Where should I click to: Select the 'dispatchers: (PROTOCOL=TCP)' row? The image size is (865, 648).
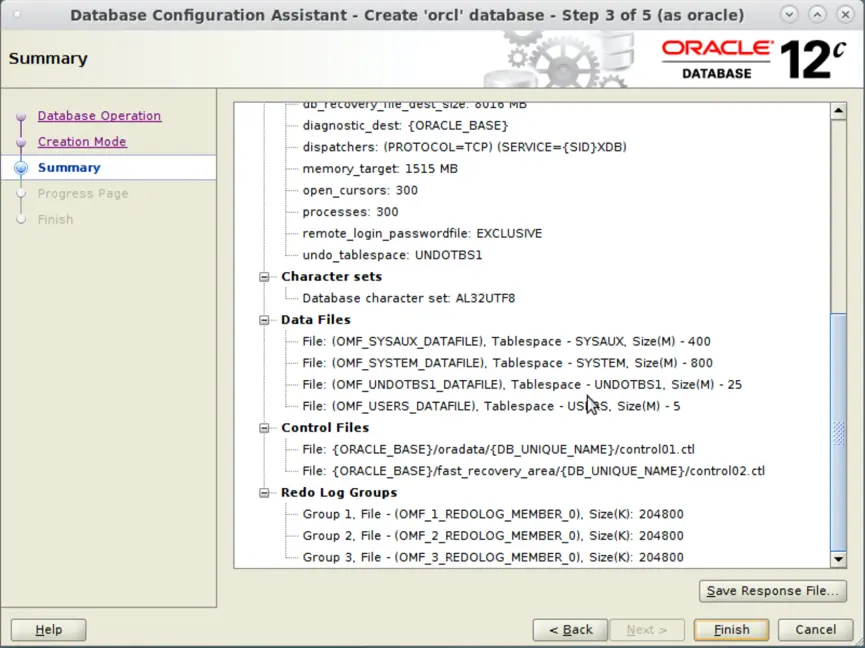coord(464,147)
